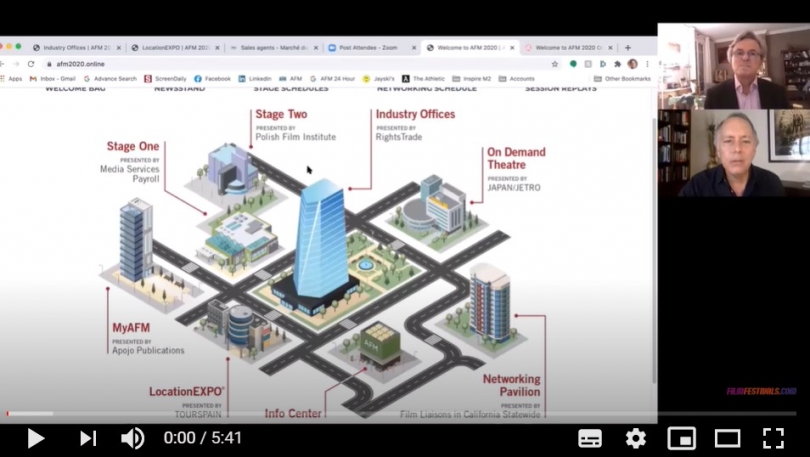Click the RightsTrade sponsor text
Screen dimensions: 810x457
(x=399, y=137)
